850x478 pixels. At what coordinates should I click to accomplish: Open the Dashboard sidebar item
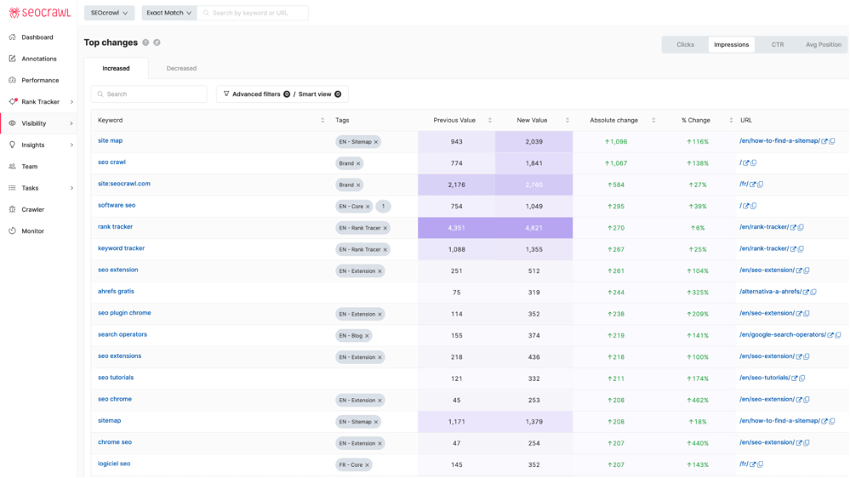tap(37, 37)
